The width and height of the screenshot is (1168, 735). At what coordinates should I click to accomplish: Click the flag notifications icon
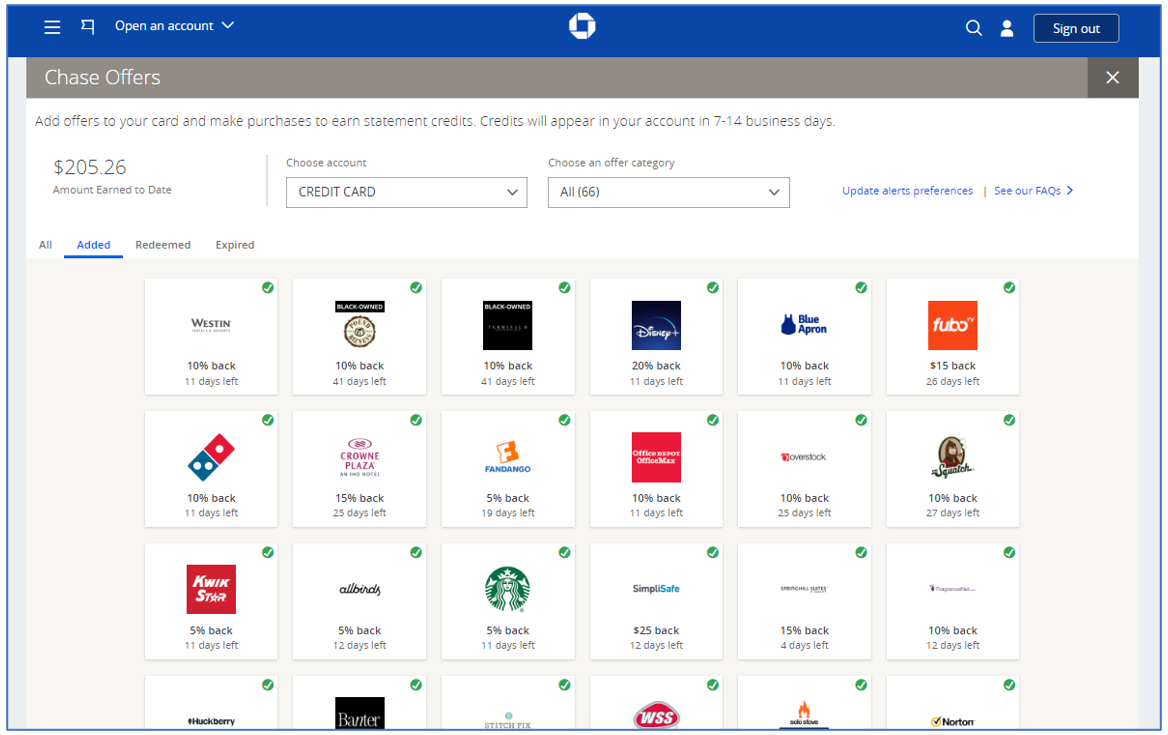88,27
